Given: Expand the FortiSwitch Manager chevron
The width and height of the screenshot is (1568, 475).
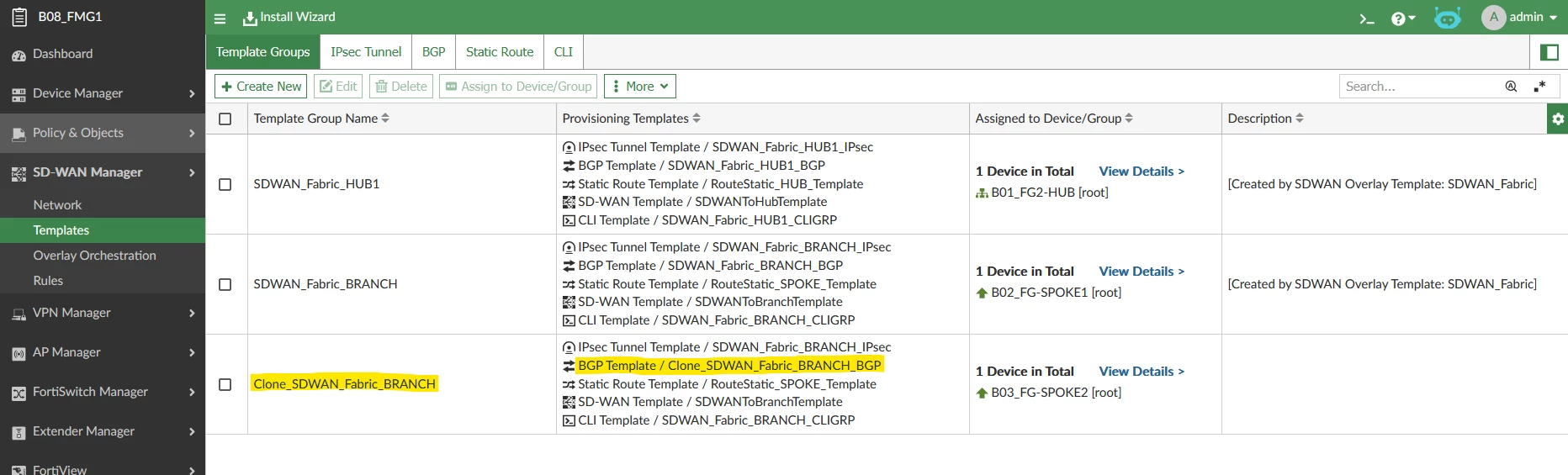Looking at the screenshot, I should click(192, 393).
